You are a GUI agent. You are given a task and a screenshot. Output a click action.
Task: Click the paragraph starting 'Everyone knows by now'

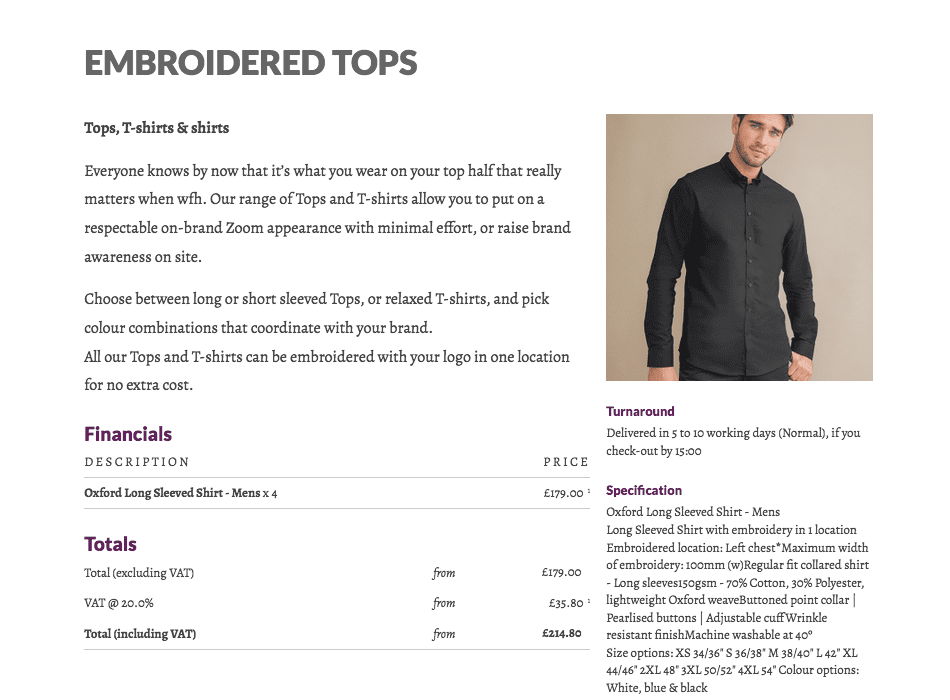327,214
